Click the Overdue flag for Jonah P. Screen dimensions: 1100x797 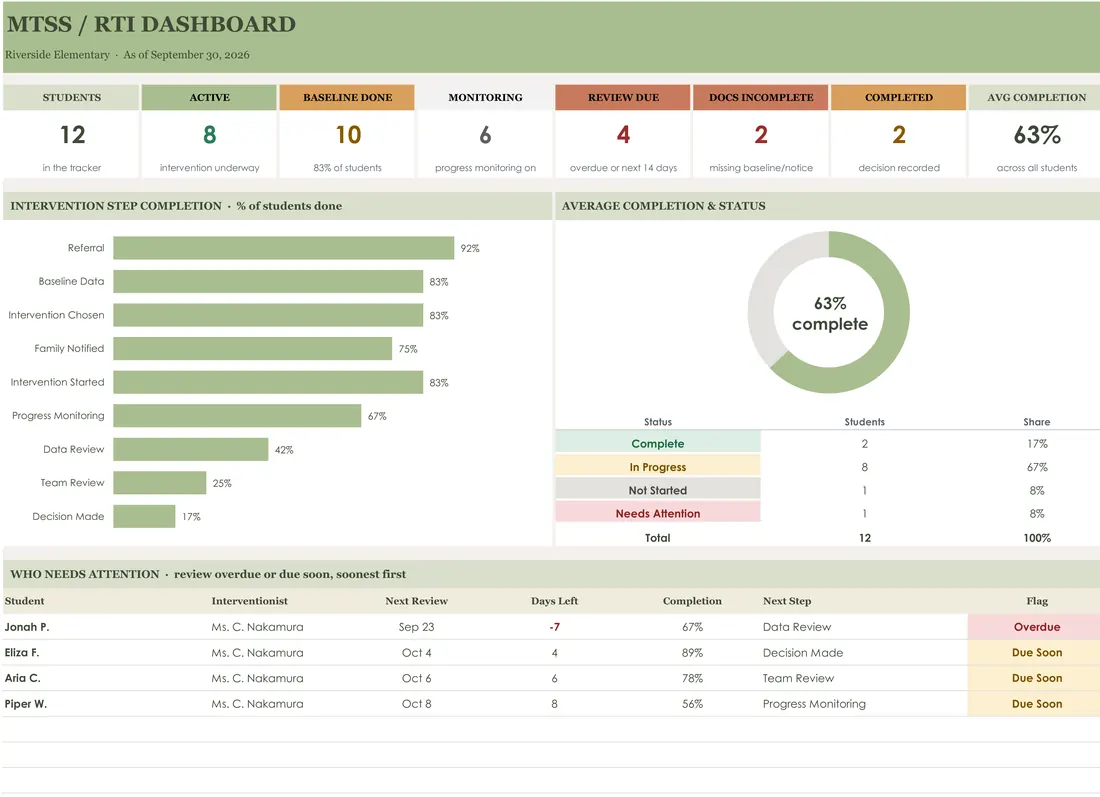click(1036, 627)
